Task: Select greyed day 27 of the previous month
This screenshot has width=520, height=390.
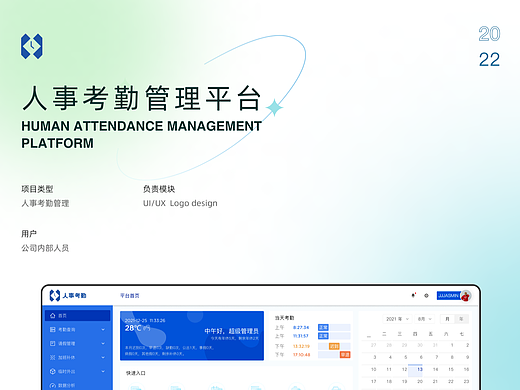Action: click(x=373, y=345)
